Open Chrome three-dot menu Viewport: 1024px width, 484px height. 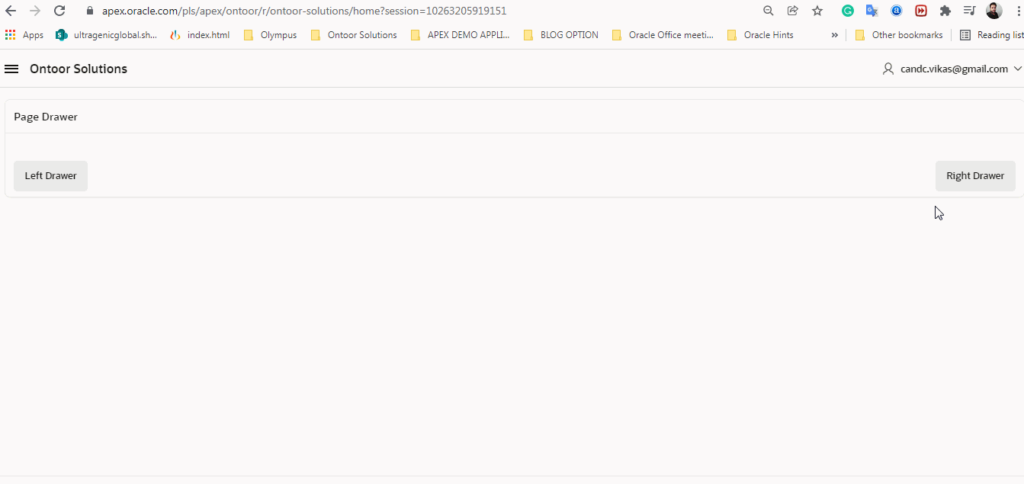[x=1016, y=11]
